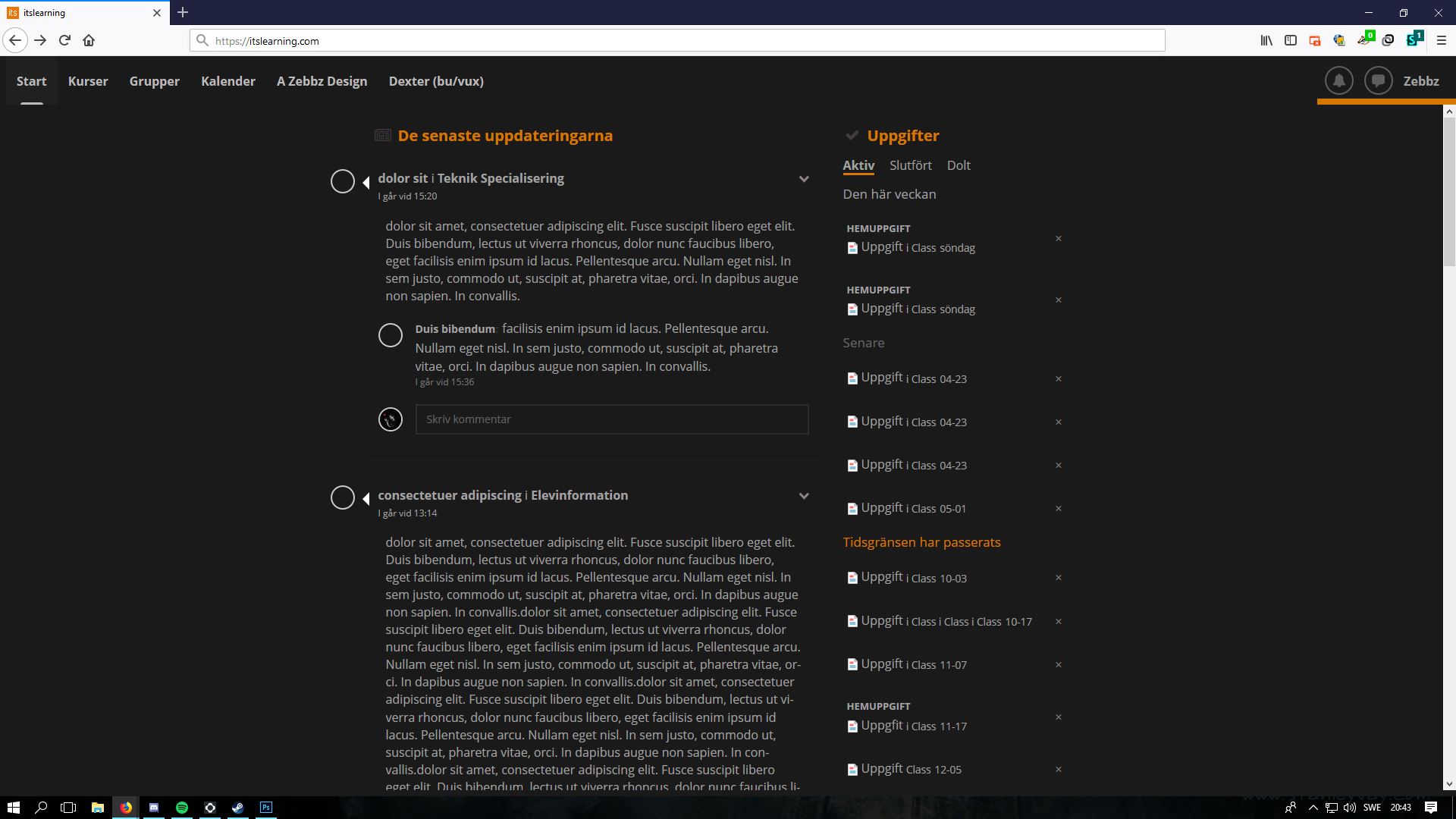
Task: Open the Teknik Specialisering course link
Action: [500, 178]
